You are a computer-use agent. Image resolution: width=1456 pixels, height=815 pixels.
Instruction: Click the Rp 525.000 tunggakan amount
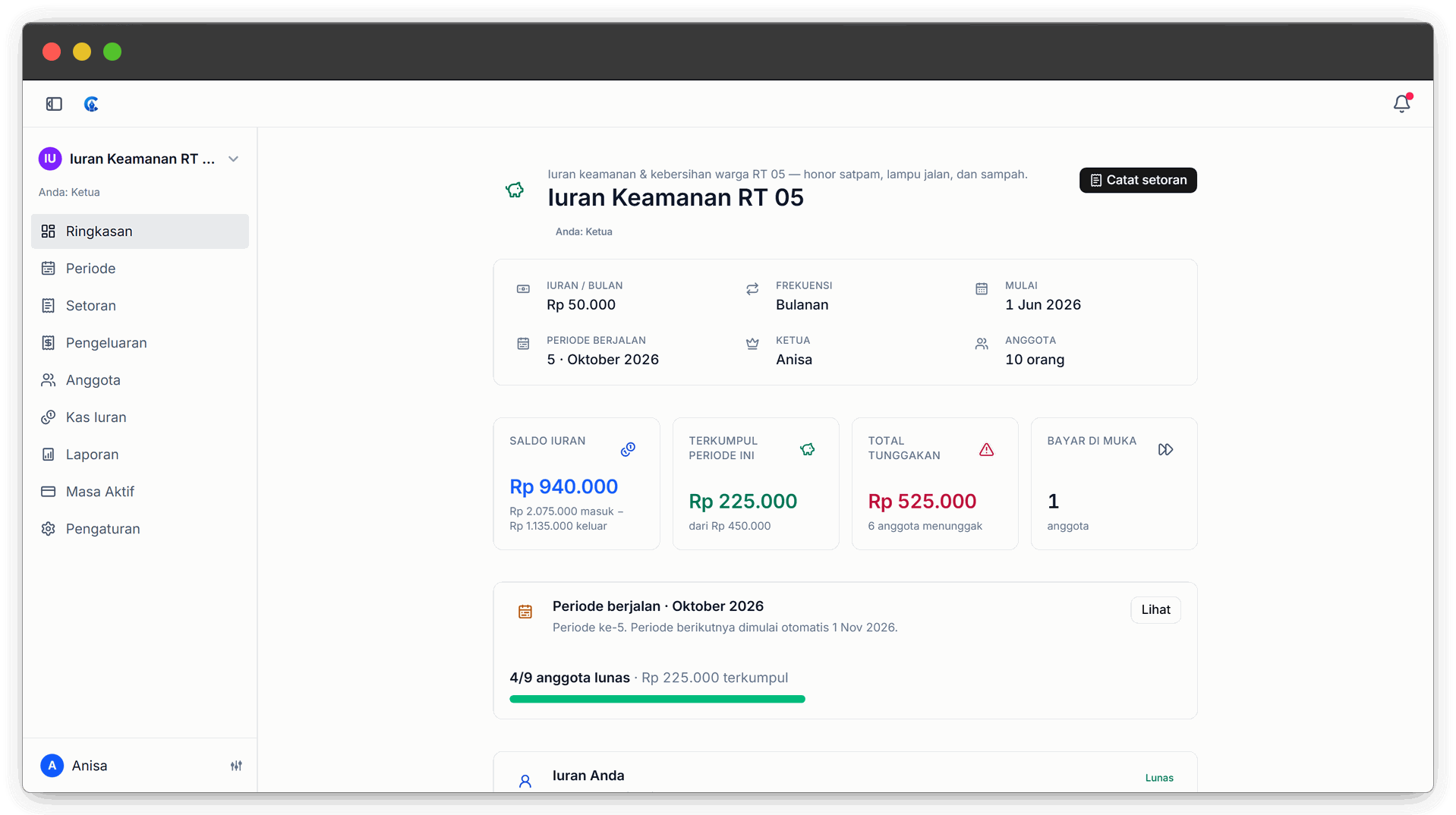click(x=922, y=502)
